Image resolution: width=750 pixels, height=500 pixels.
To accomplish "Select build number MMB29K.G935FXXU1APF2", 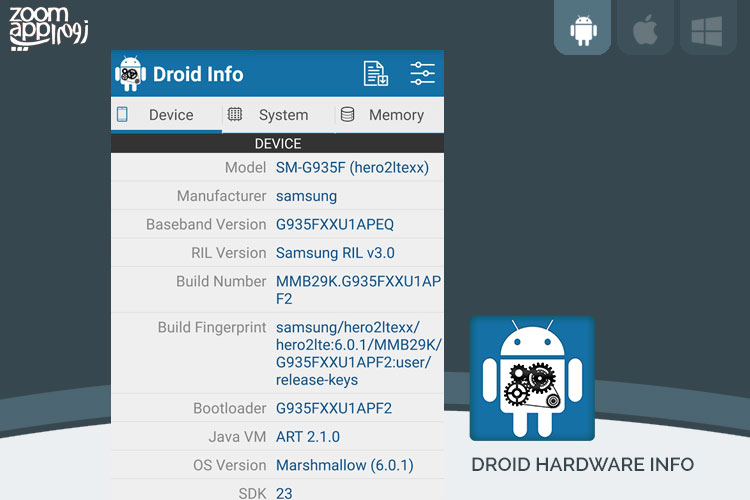I will click(358, 290).
